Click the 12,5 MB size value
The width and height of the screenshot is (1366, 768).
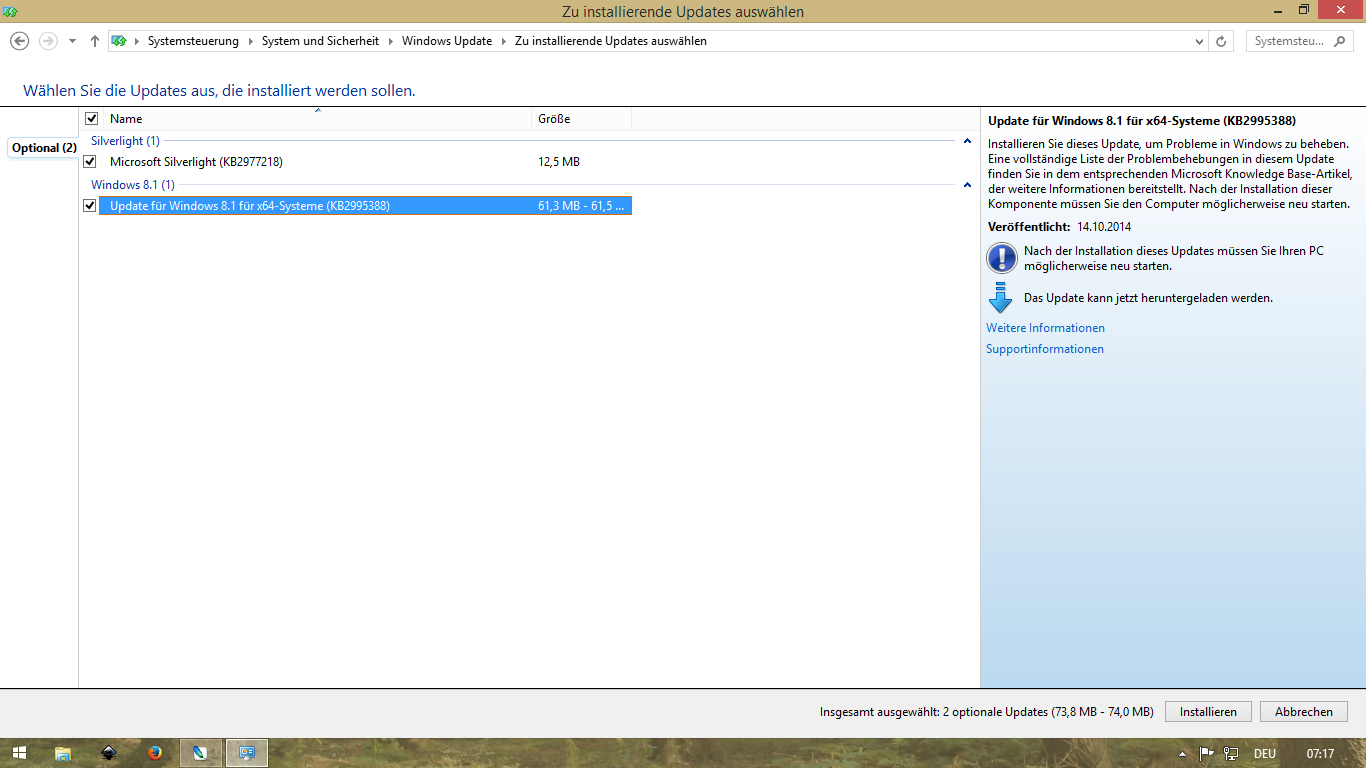coord(559,162)
